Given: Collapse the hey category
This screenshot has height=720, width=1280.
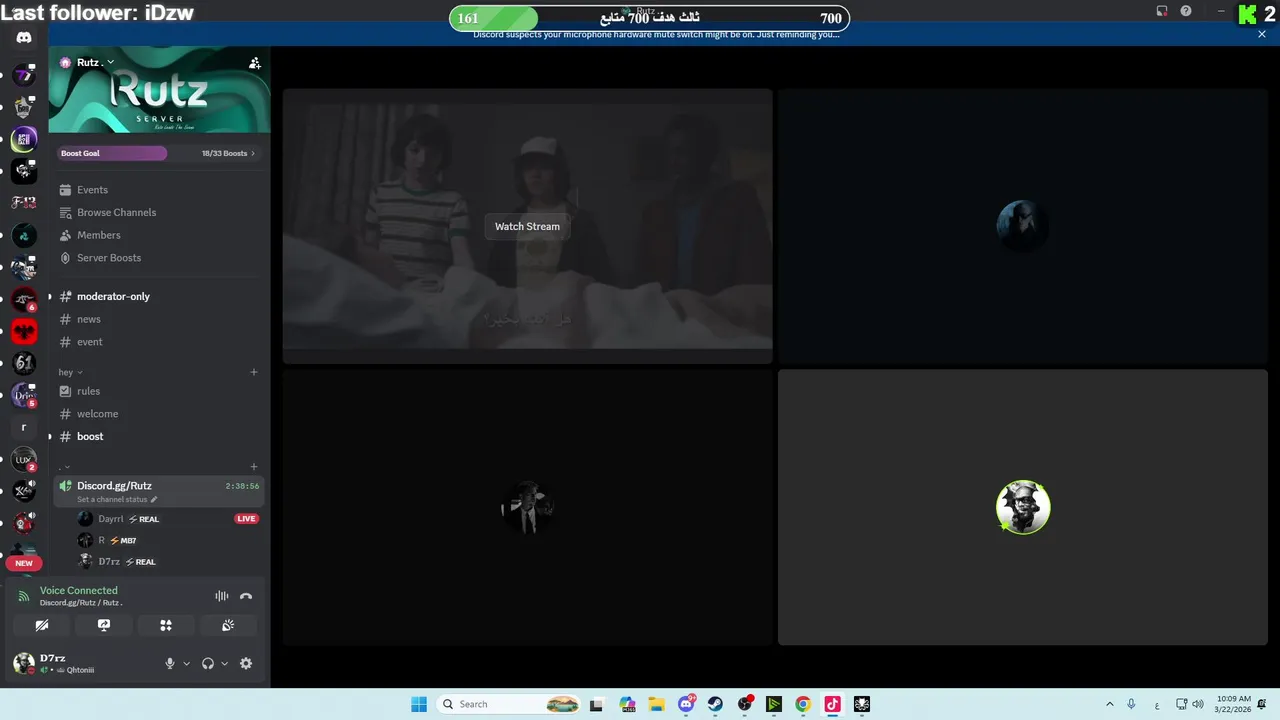Looking at the screenshot, I should (70, 372).
